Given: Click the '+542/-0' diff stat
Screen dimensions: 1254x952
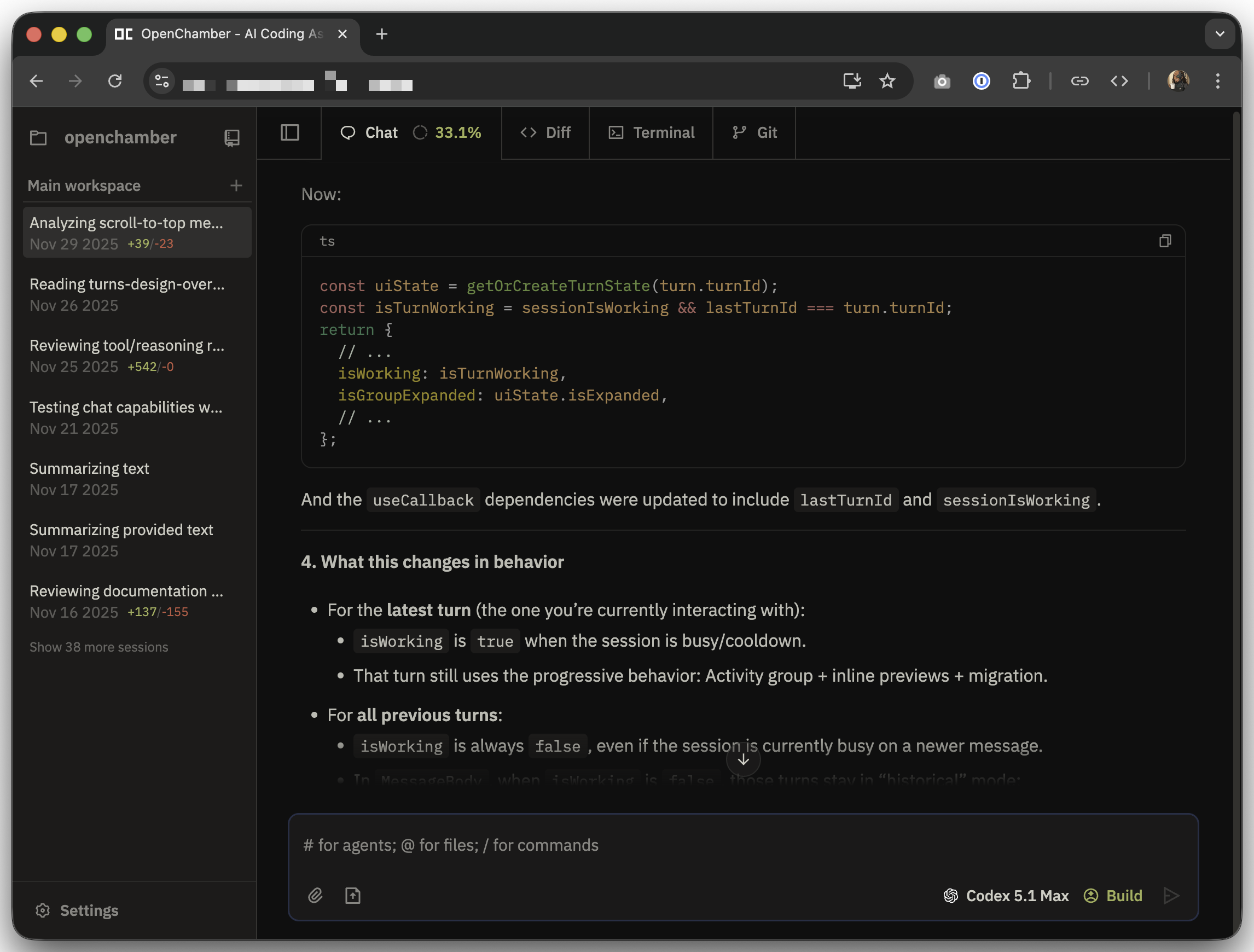Looking at the screenshot, I should 150,367.
